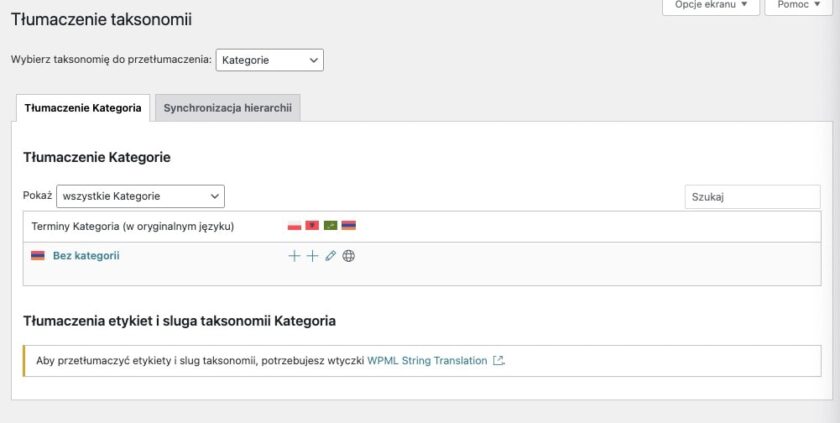This screenshot has width=840, height=423.
Task: Edit Arabic translation with pencil icon
Action: point(330,256)
